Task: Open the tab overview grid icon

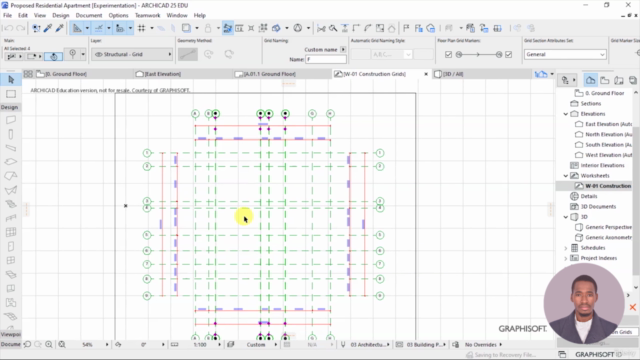Action: [28, 74]
